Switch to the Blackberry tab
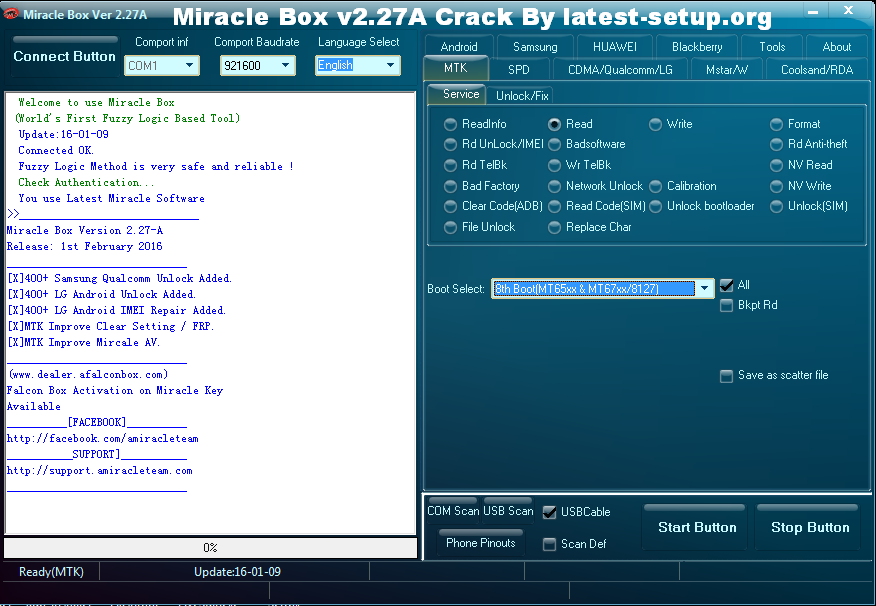876x606 pixels. pos(697,46)
